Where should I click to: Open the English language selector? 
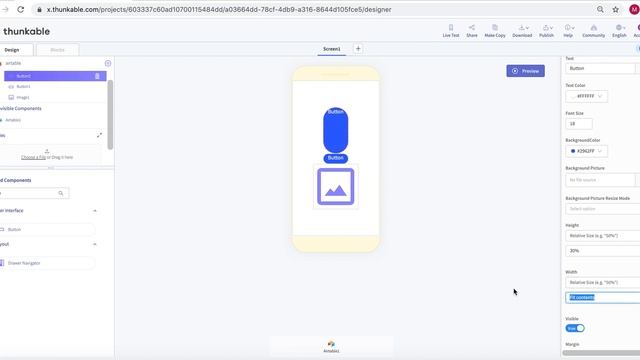(619, 31)
